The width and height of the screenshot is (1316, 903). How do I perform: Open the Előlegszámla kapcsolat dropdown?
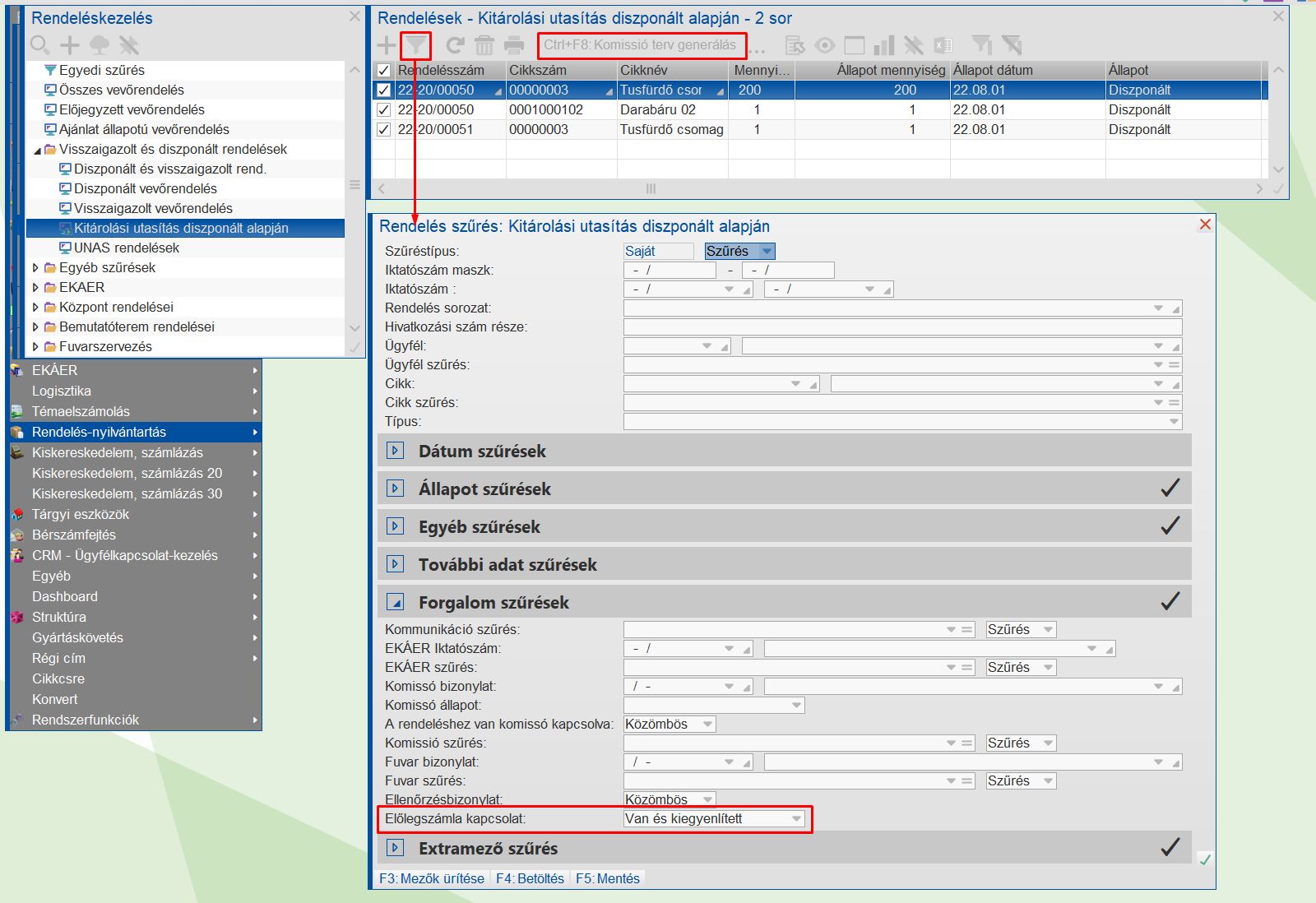point(795,819)
